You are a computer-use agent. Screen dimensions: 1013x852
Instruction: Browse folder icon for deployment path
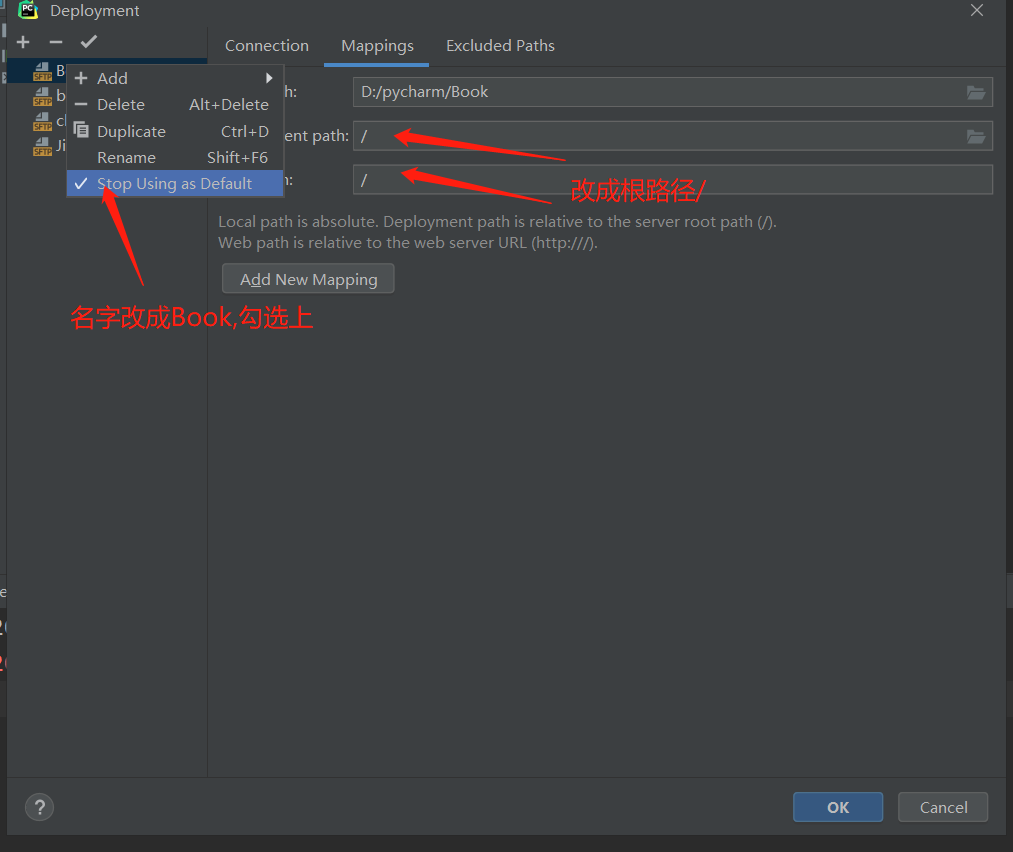[976, 136]
